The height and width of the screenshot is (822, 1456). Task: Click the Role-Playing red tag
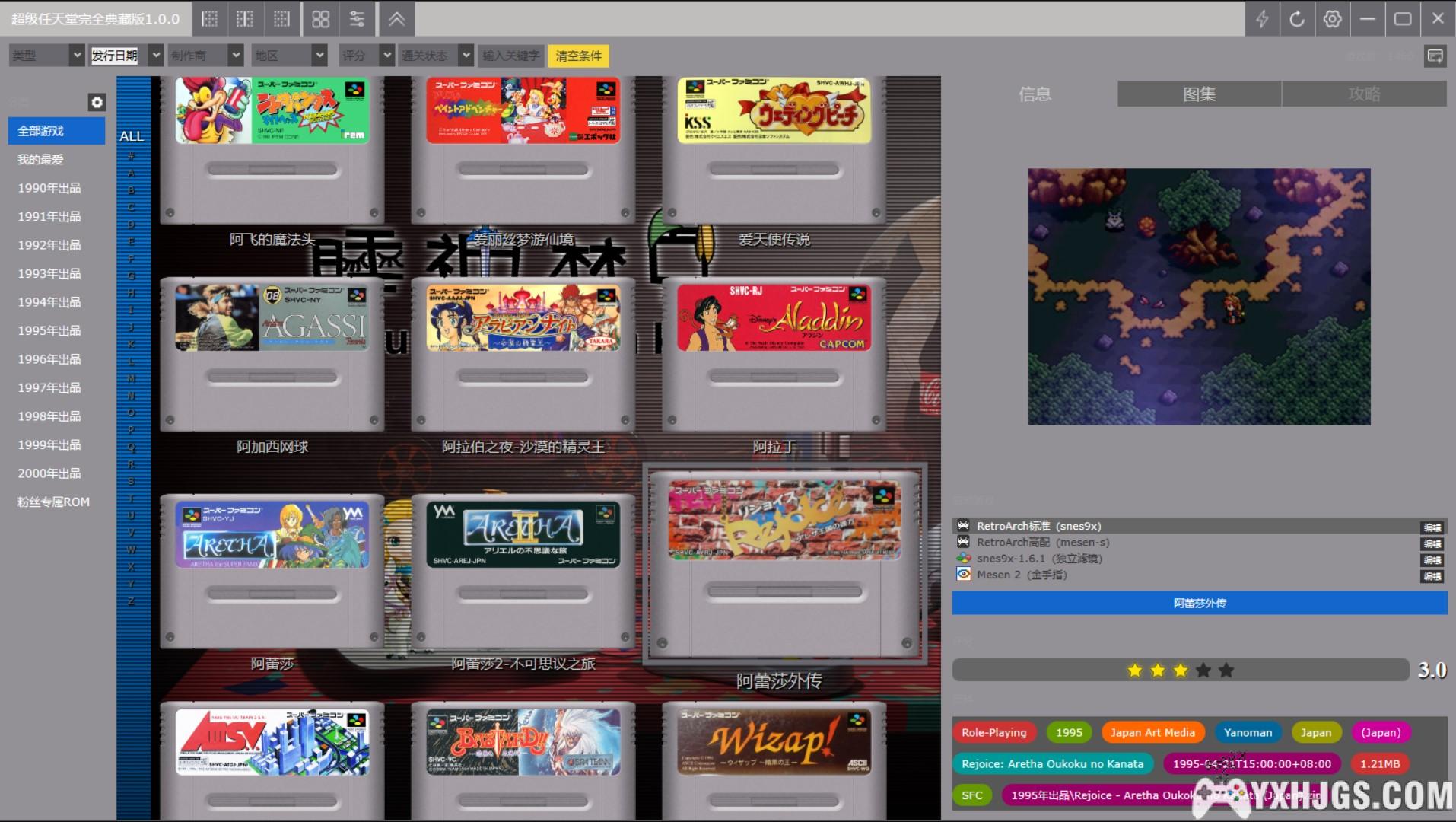click(993, 733)
